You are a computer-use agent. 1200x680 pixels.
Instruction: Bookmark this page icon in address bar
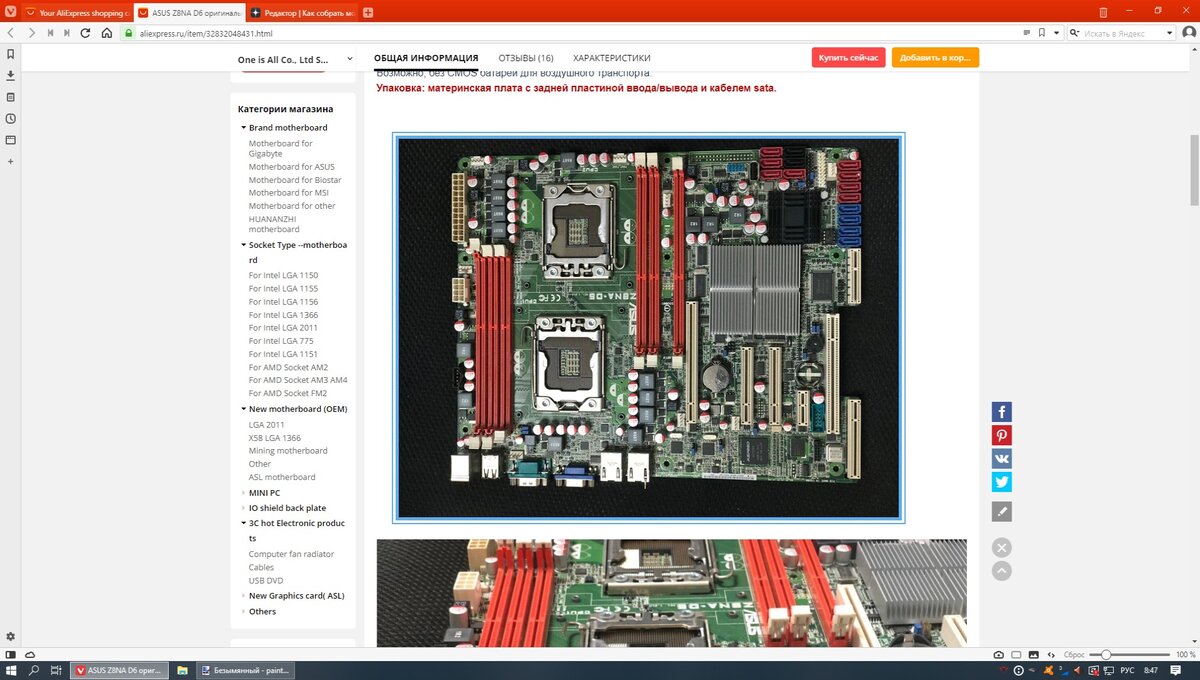pos(1042,33)
